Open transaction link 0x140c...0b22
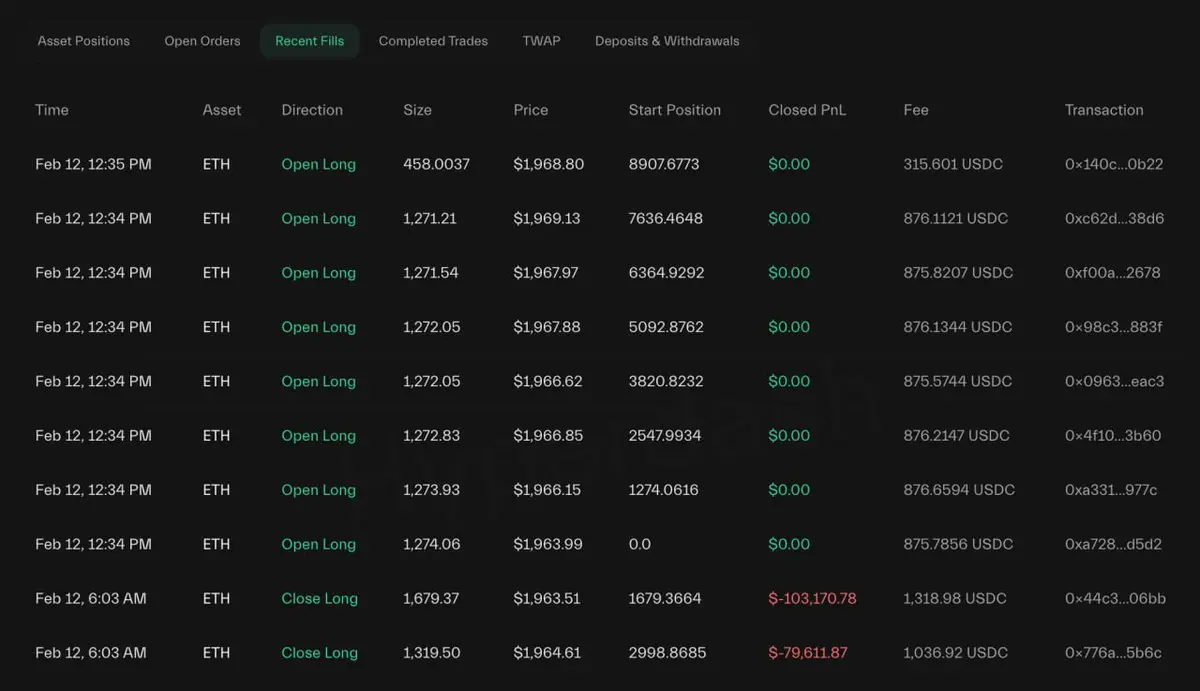The width and height of the screenshot is (1200, 691). pyautogui.click(x=1114, y=164)
